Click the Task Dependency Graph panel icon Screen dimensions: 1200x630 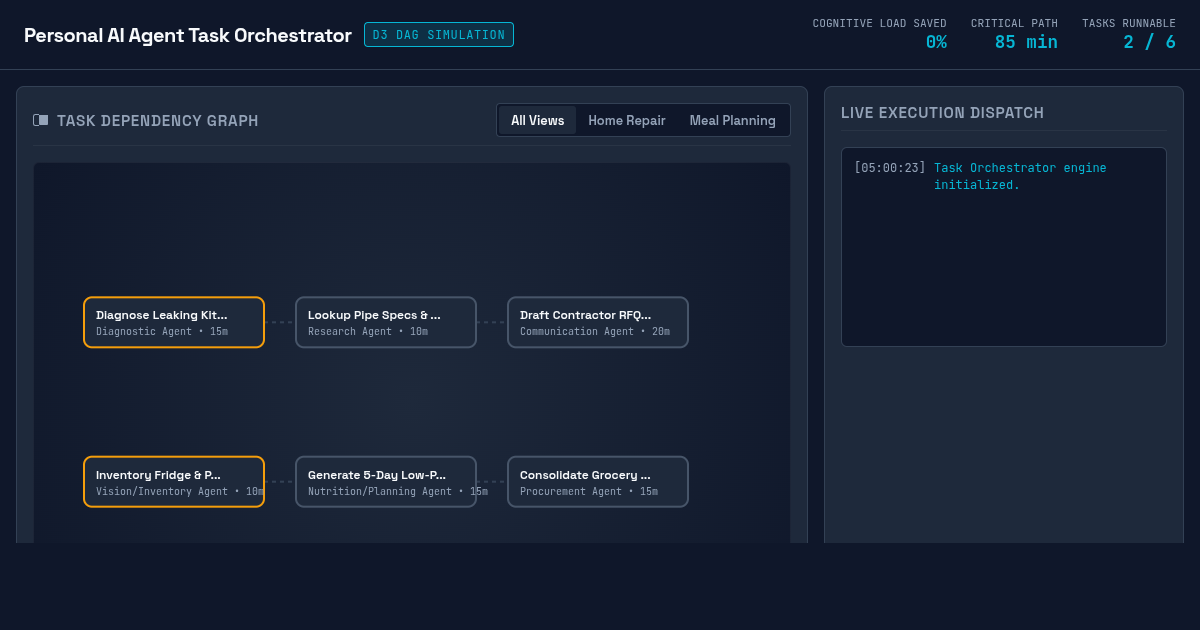(x=40, y=120)
